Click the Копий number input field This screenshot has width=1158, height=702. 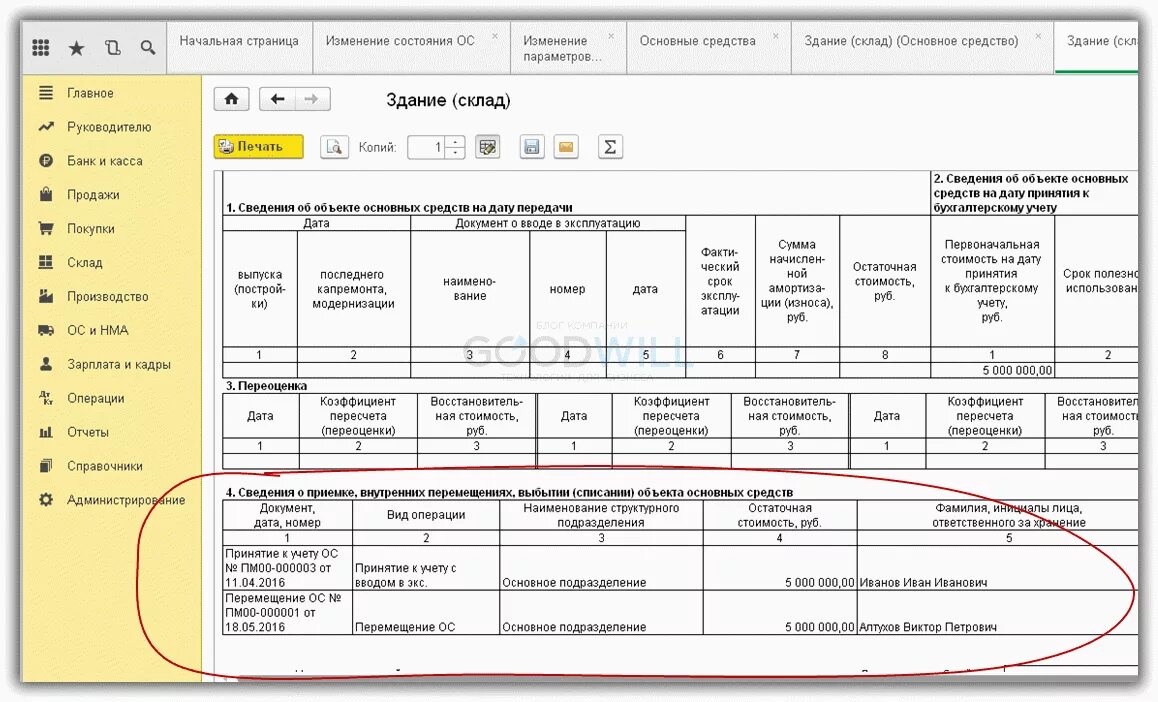(x=428, y=147)
